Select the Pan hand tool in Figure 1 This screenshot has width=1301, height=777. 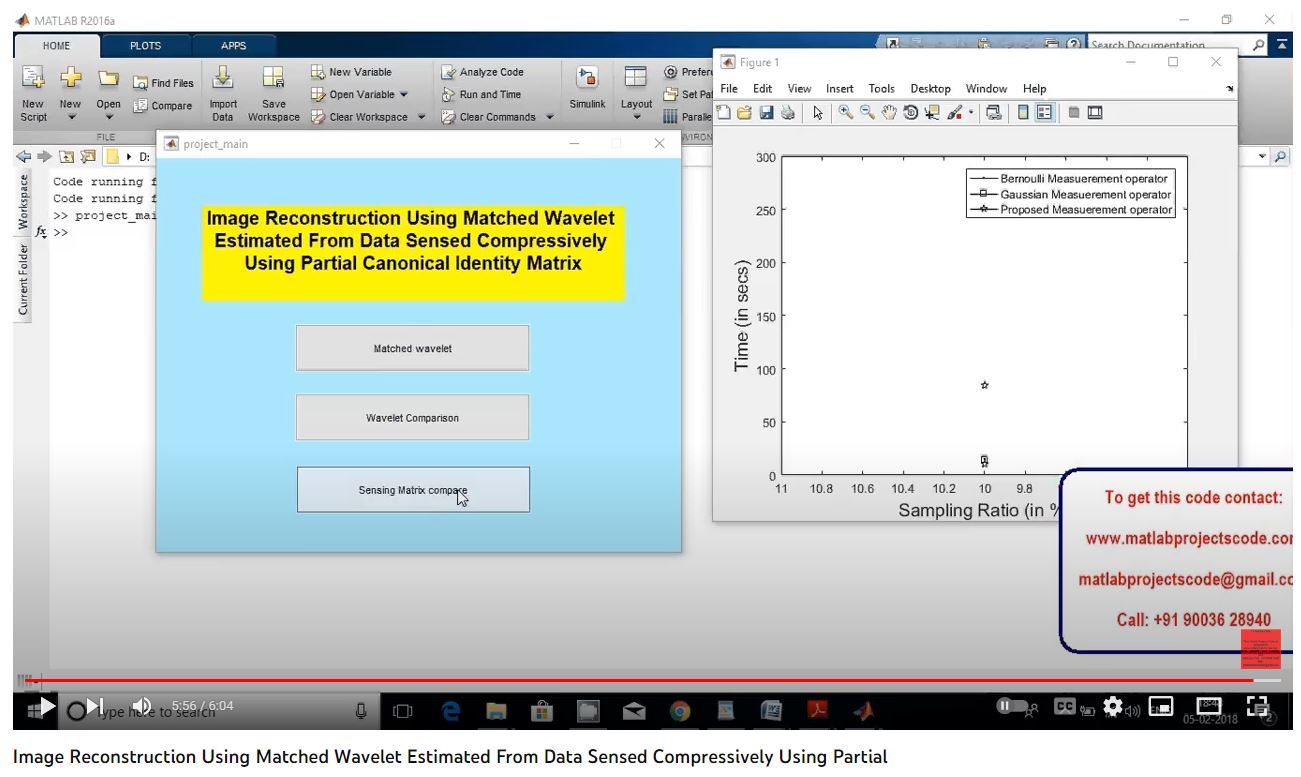pyautogui.click(x=889, y=113)
